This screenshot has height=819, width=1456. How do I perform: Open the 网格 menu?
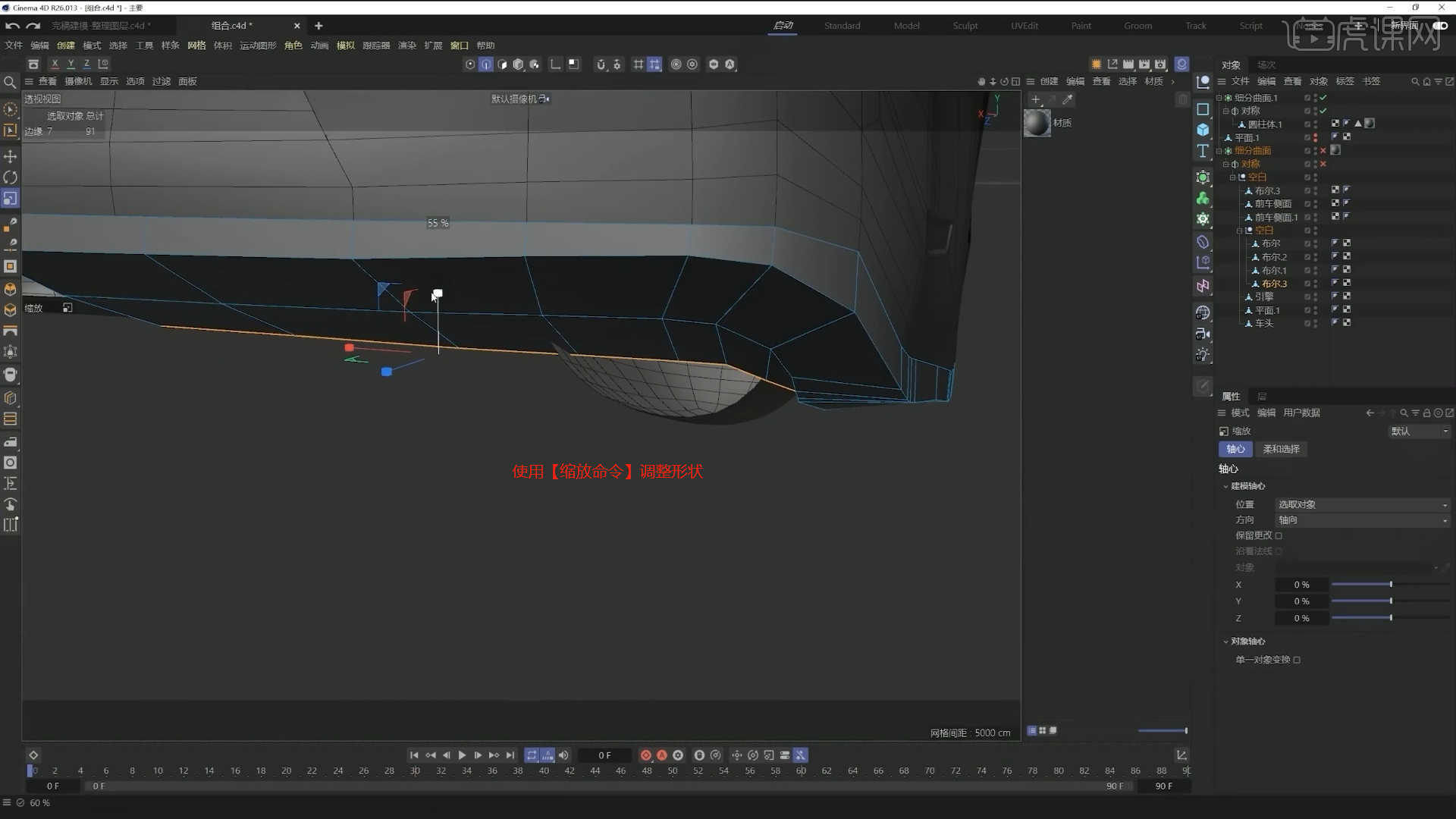point(196,45)
